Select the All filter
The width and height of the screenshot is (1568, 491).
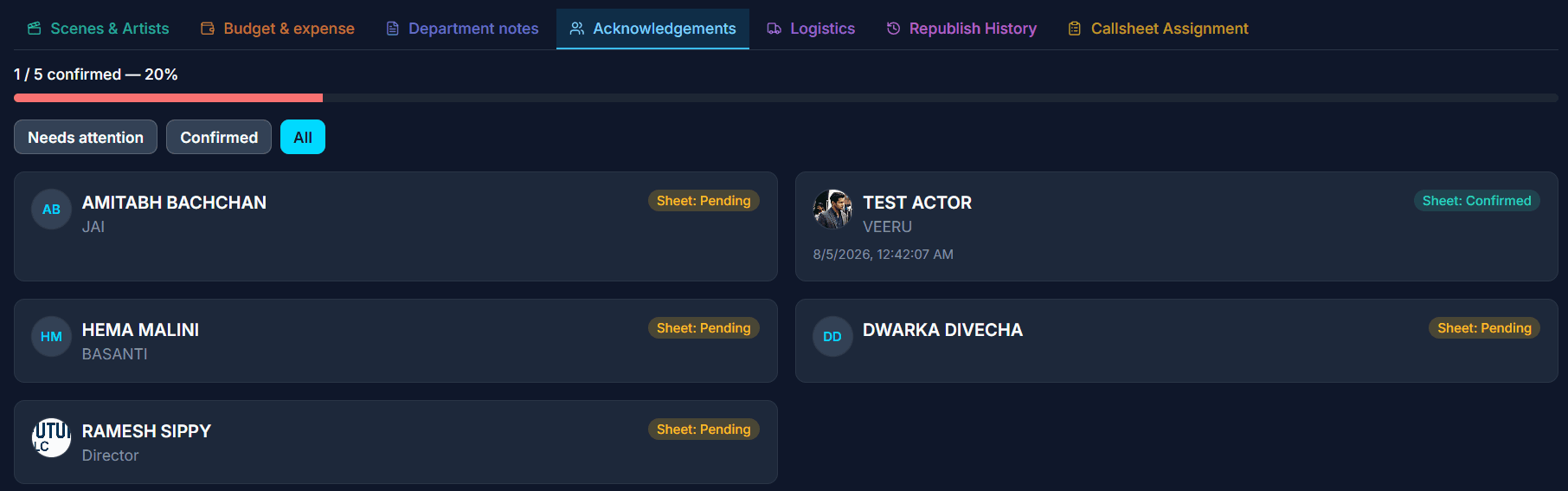[x=303, y=137]
